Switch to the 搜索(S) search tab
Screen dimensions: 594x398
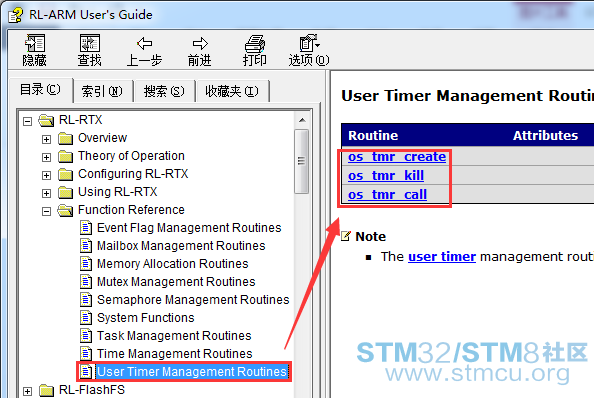(164, 91)
